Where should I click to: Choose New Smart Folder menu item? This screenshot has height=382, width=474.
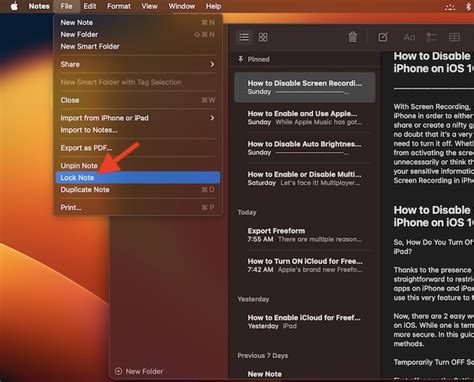138,46
